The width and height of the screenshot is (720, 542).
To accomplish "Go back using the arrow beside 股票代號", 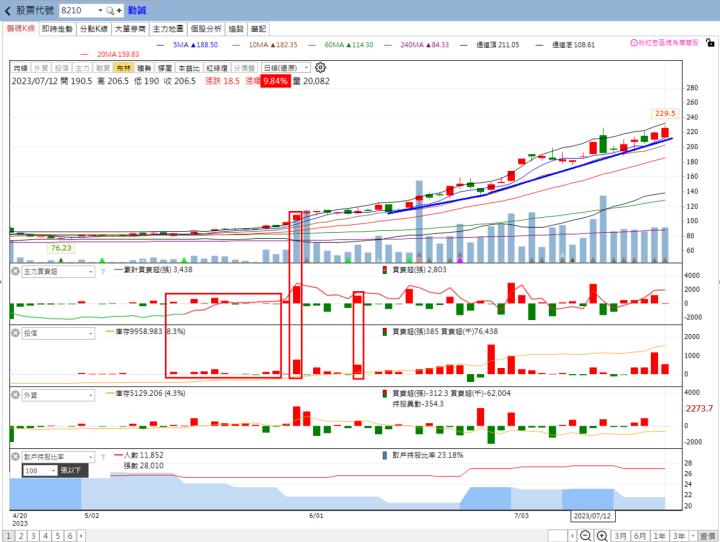I will [7, 10].
